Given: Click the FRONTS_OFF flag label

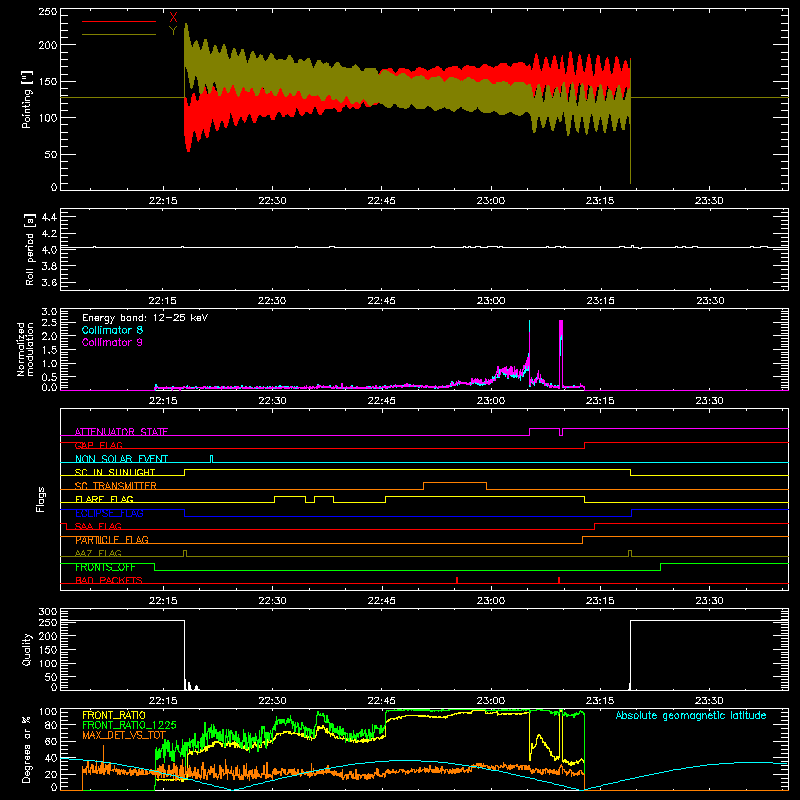Looking at the screenshot, I should (x=105, y=567).
